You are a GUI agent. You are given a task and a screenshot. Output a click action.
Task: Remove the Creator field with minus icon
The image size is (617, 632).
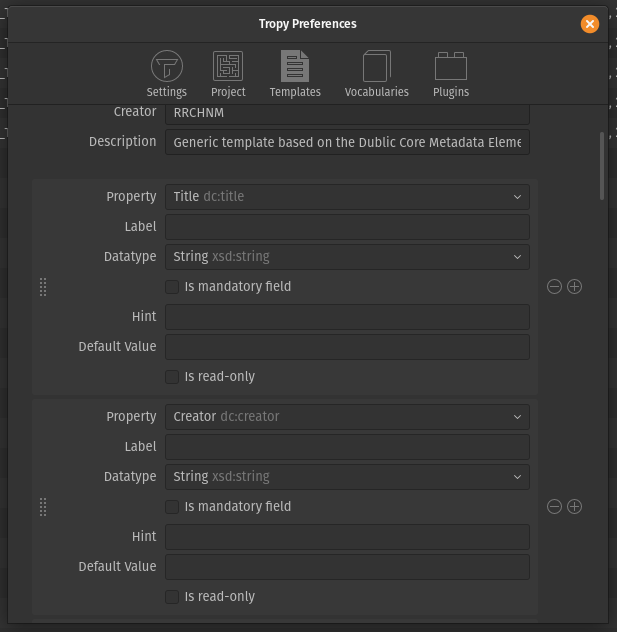(554, 507)
